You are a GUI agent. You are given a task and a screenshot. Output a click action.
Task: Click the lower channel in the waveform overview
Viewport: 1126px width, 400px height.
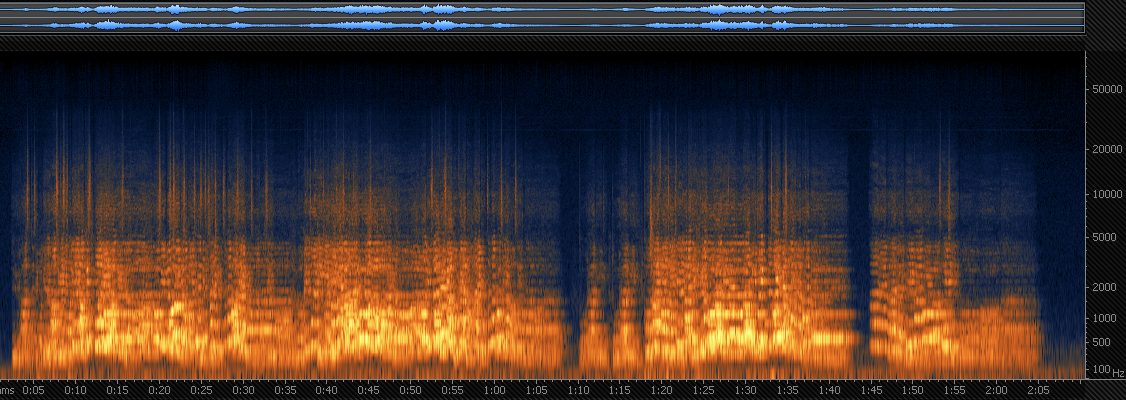click(541, 25)
